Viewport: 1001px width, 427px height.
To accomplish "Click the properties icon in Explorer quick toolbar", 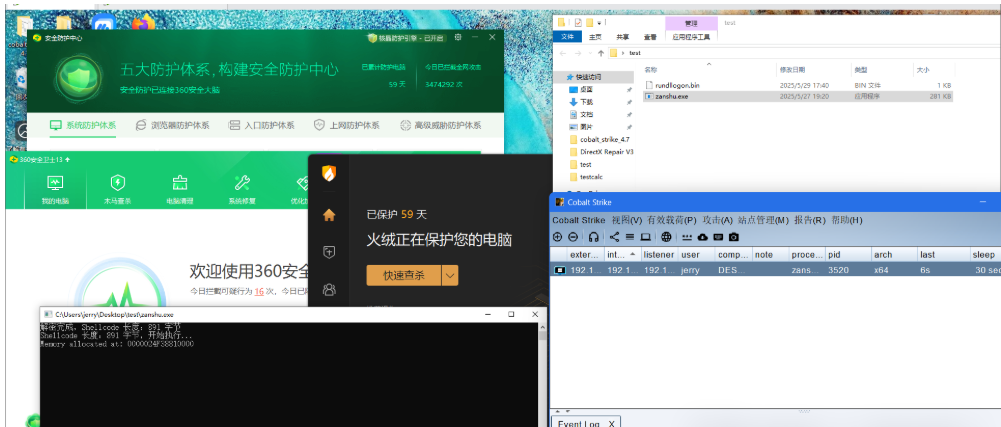I will 578,22.
